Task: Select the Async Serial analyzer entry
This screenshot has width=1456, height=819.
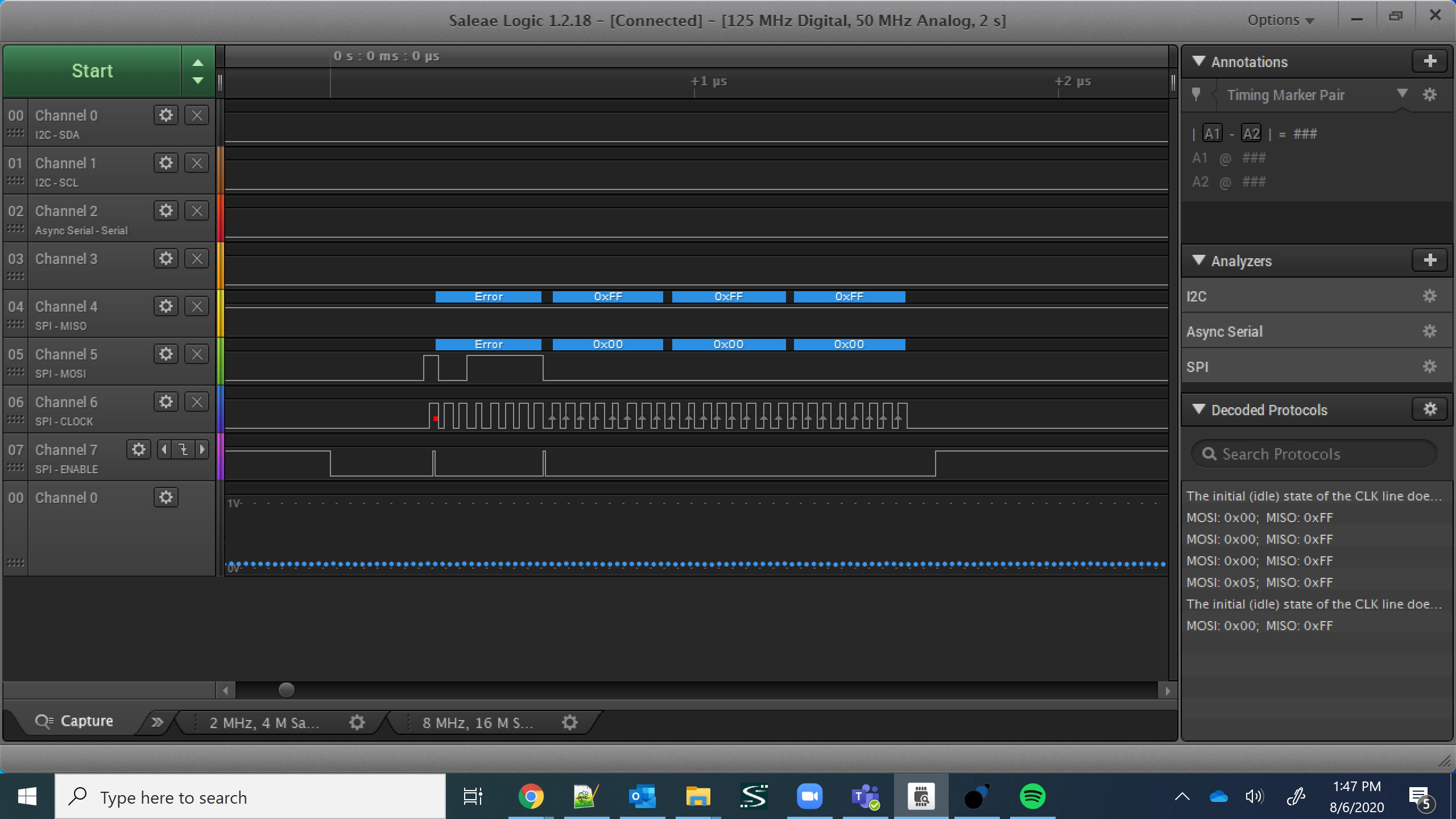Action: 1225,332
